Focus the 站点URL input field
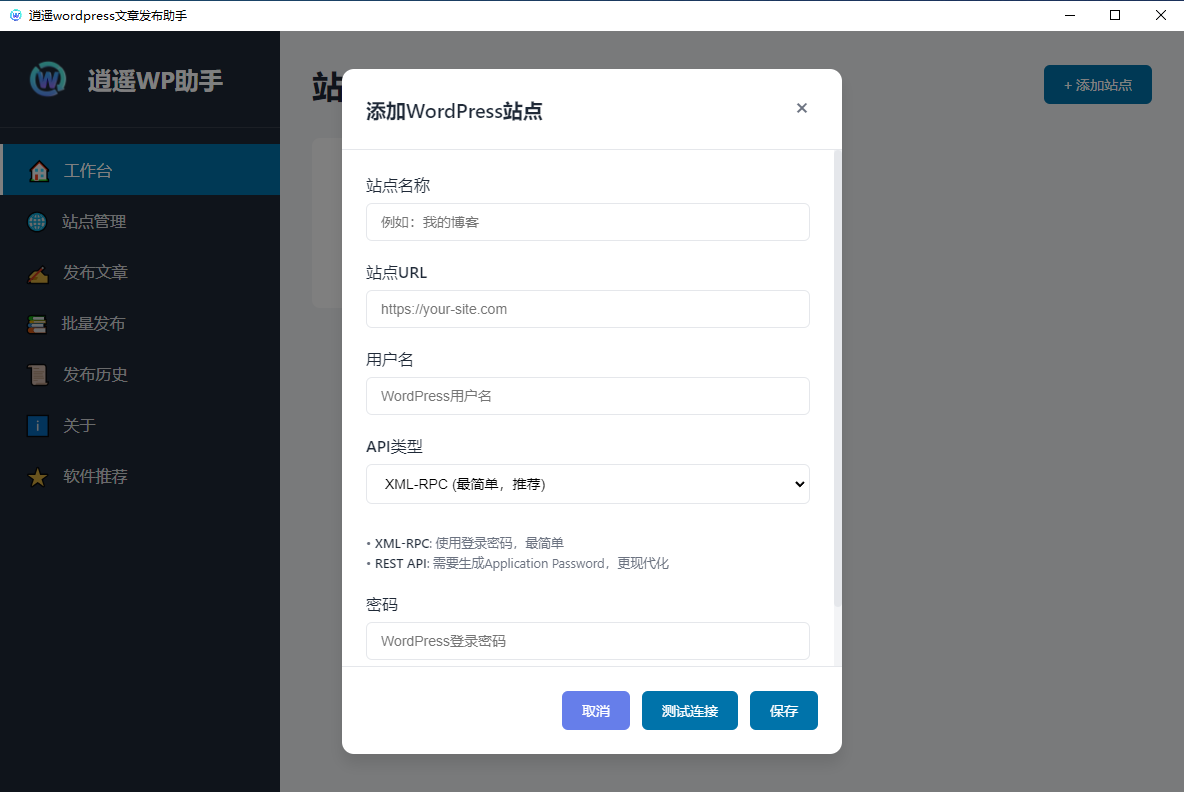The height and width of the screenshot is (792, 1184). pos(587,309)
